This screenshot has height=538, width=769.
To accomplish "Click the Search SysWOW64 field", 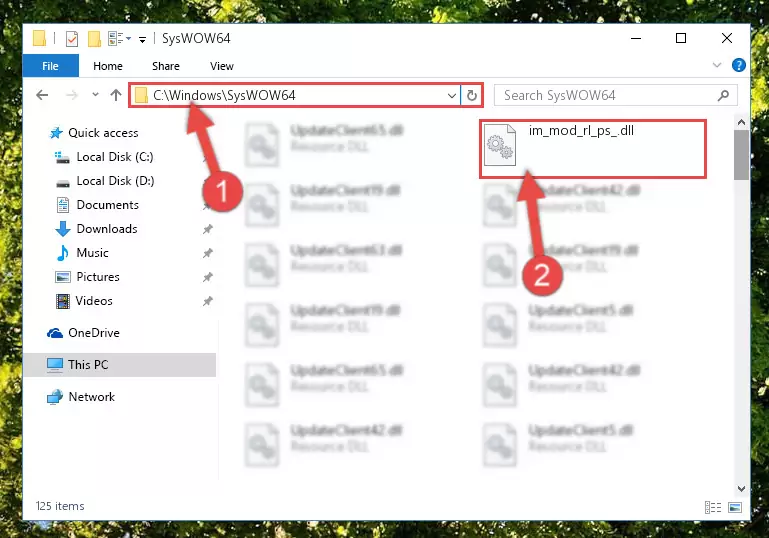I will coord(615,95).
